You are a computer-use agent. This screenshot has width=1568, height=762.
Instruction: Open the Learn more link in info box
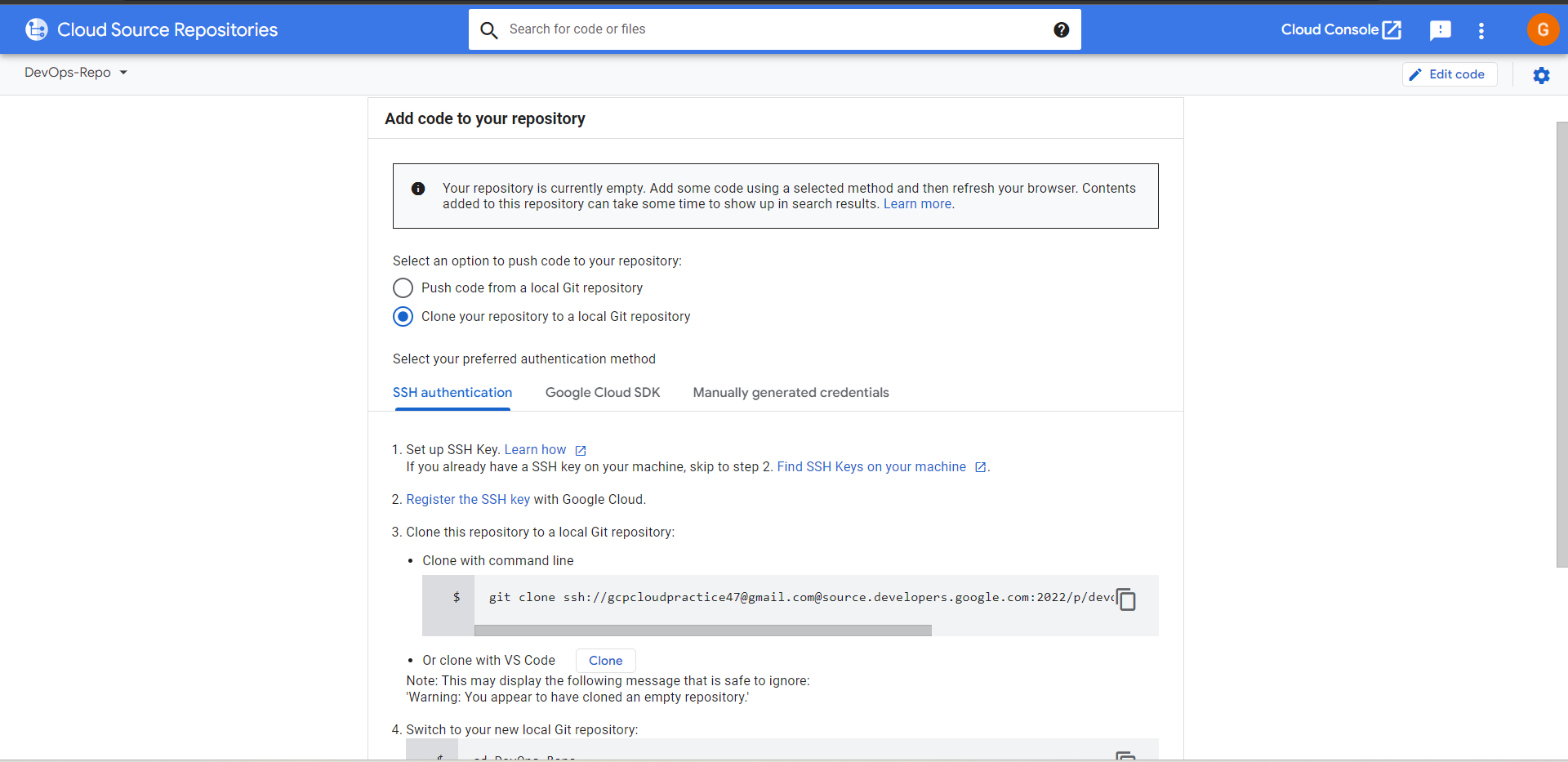[x=917, y=204]
